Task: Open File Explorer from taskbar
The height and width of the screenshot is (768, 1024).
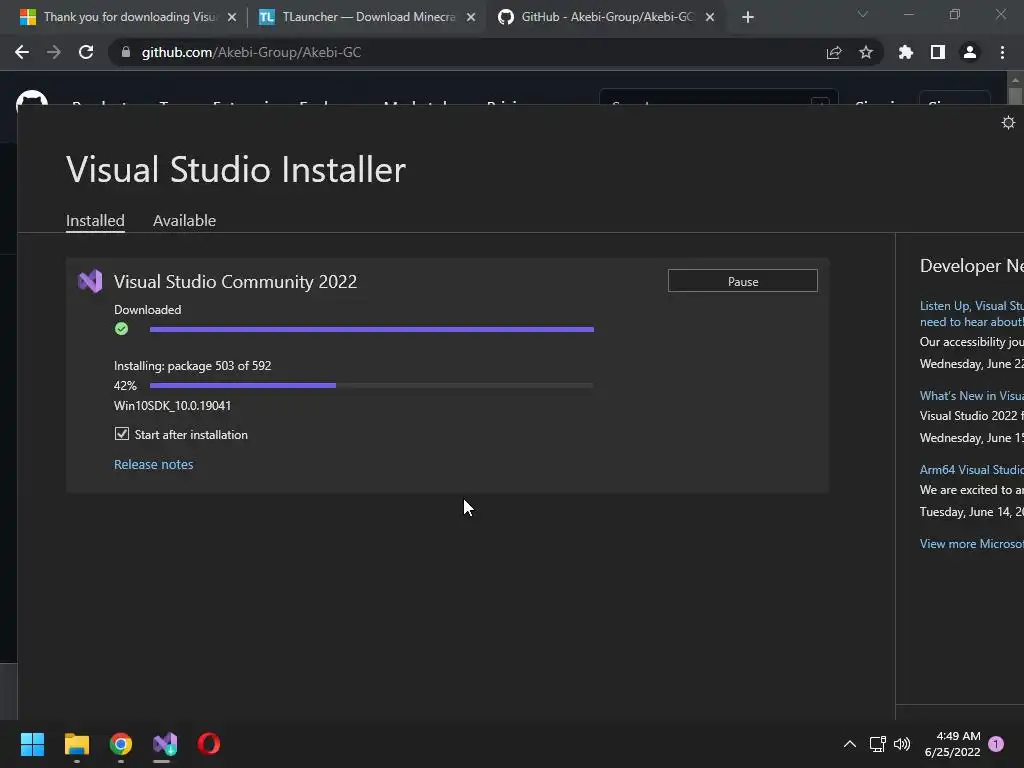Action: [x=76, y=744]
